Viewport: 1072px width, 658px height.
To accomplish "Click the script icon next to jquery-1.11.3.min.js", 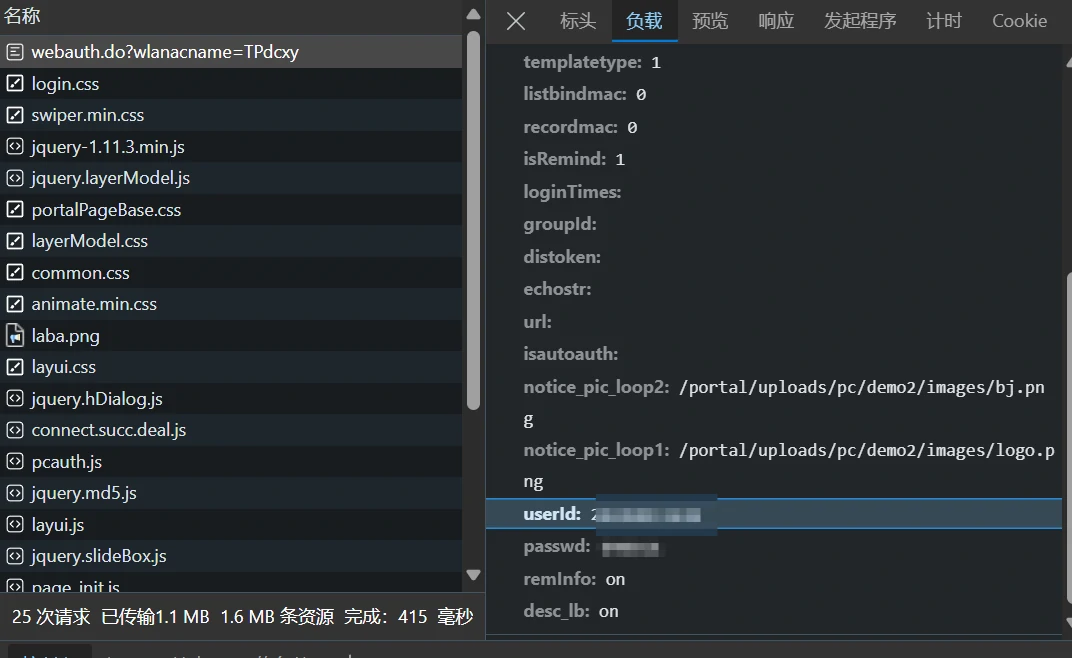I will click(x=15, y=147).
